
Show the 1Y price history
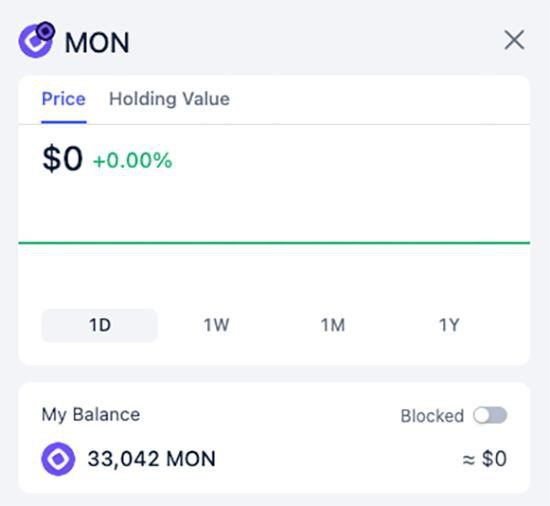pyautogui.click(x=449, y=325)
